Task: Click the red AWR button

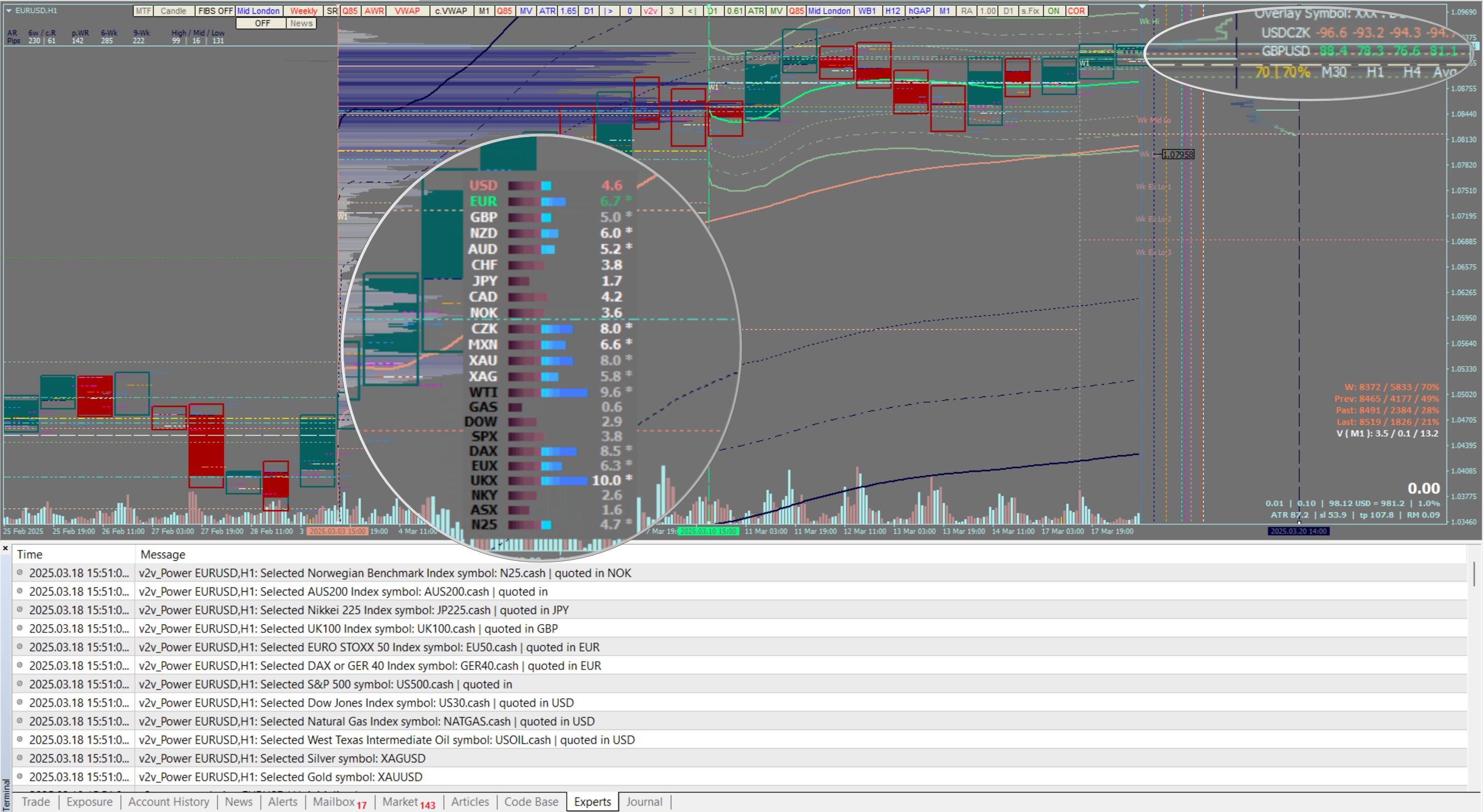Action: [x=374, y=11]
